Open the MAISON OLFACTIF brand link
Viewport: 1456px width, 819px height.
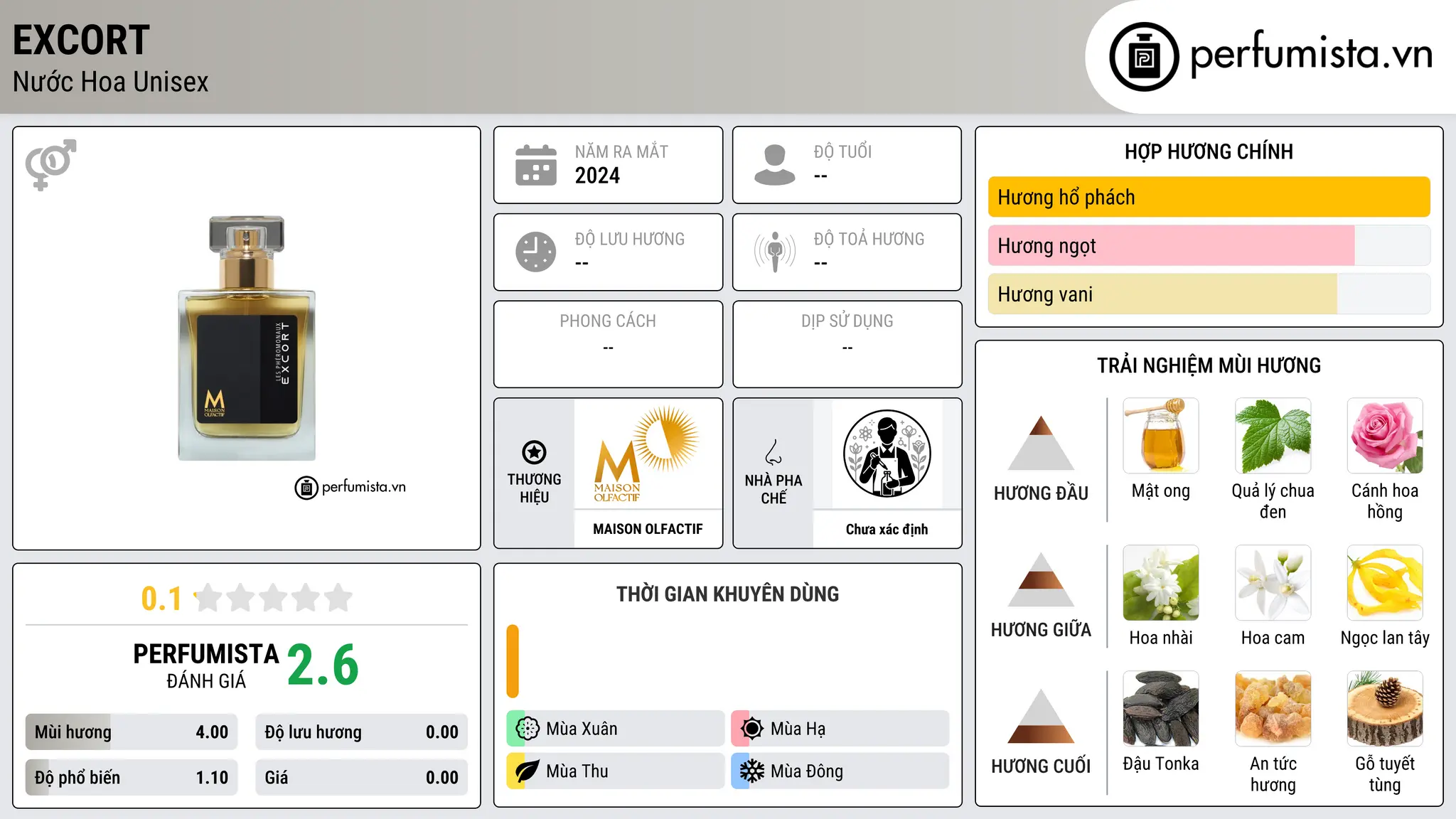coord(648,529)
